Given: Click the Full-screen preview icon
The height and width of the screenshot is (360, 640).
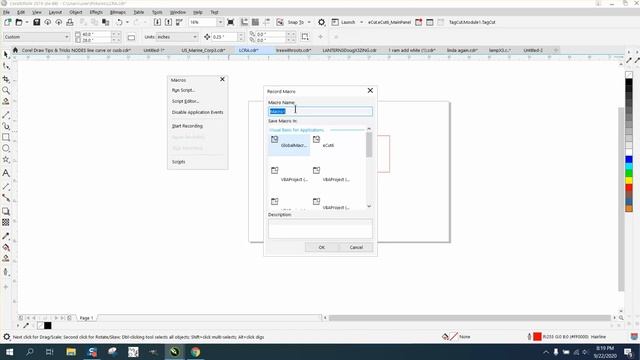Looking at the screenshot, I should (x=231, y=22).
